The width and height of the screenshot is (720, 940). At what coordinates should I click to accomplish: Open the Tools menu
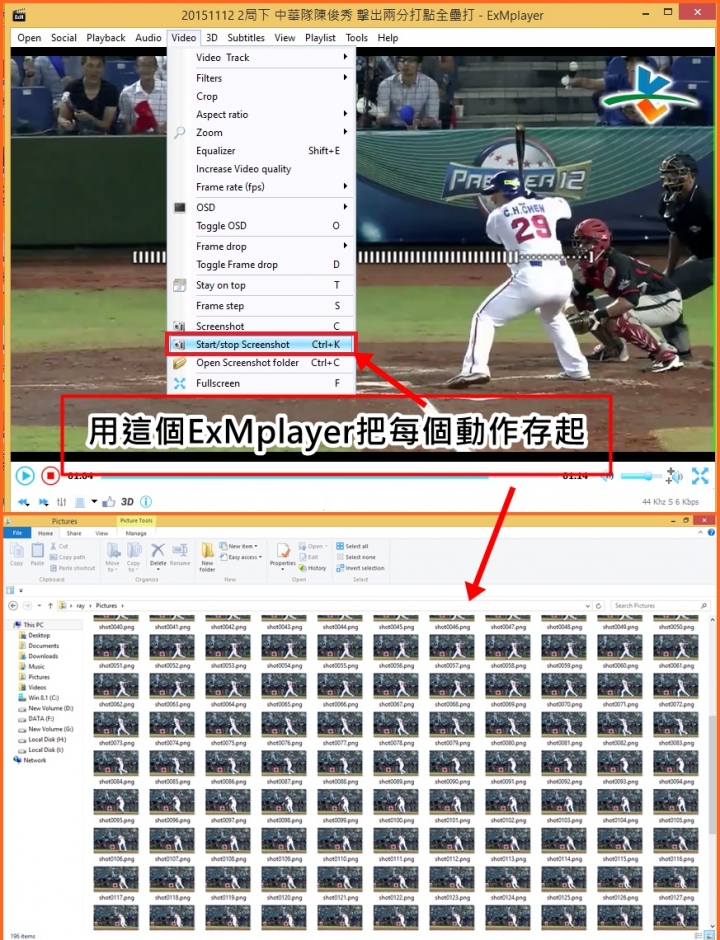(356, 38)
